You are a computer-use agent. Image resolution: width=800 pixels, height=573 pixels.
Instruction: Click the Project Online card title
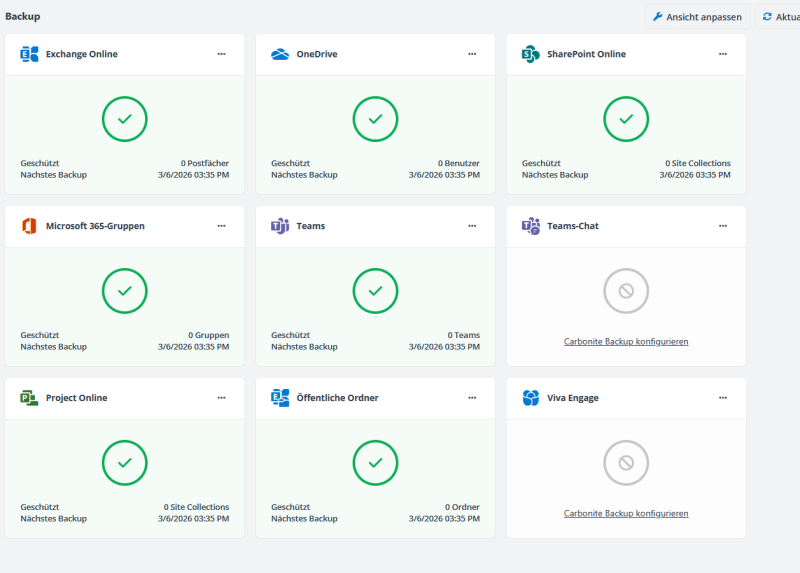click(x=77, y=398)
